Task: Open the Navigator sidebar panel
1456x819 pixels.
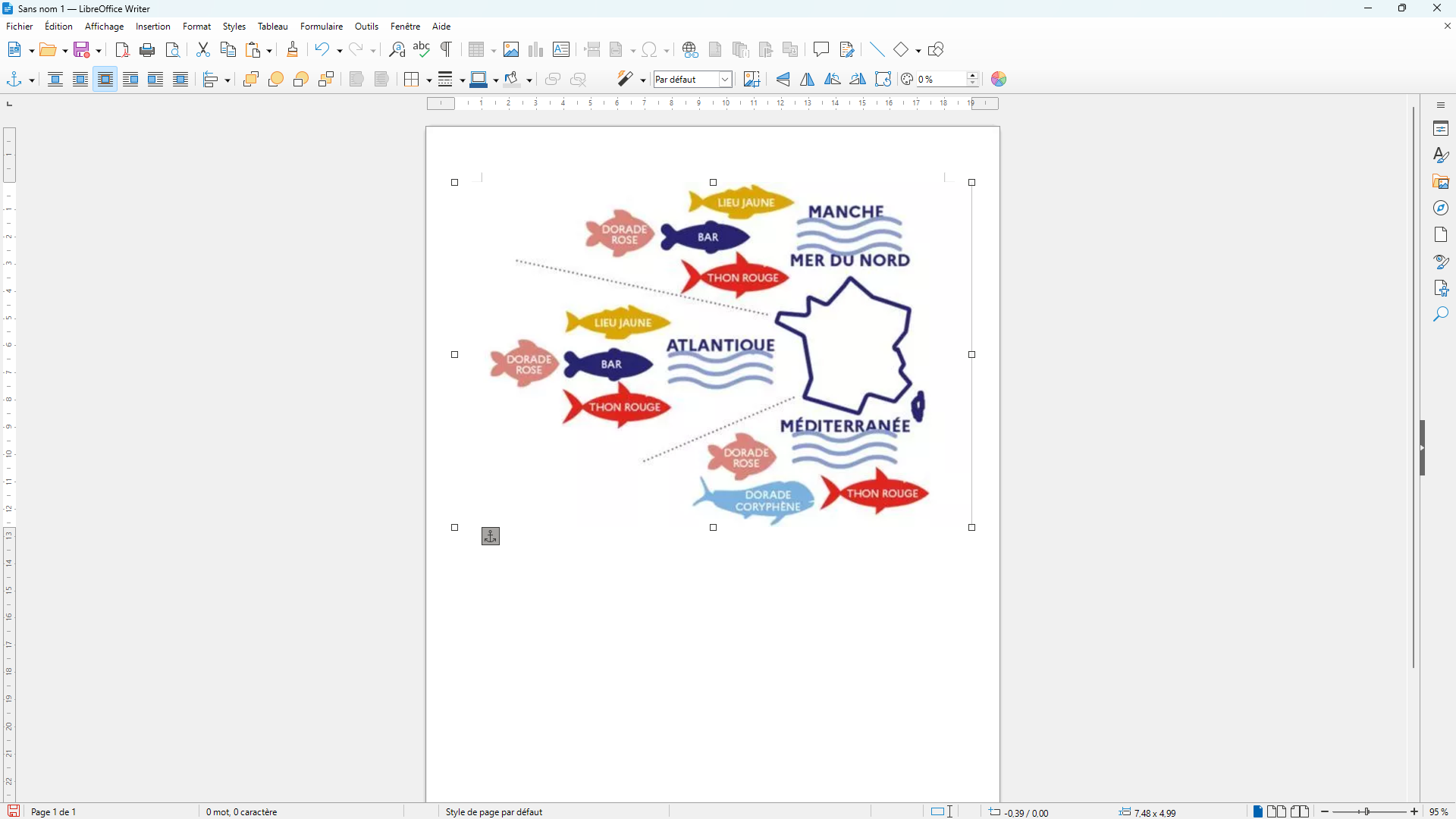Action: coord(1441,209)
